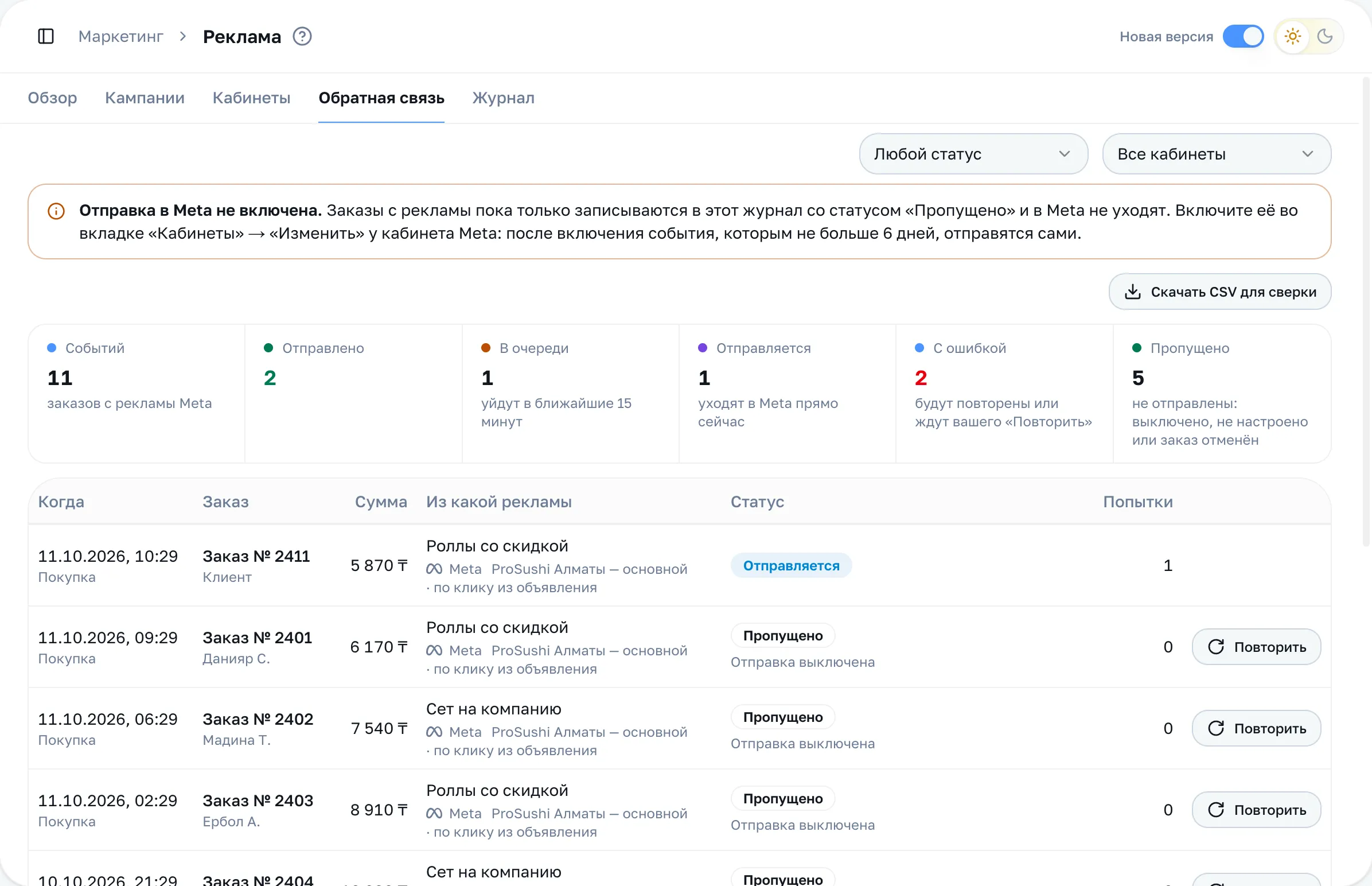Screen dimensions: 1372x886
Task: Click the Маркетинг breadcrumb link
Action: [x=121, y=36]
